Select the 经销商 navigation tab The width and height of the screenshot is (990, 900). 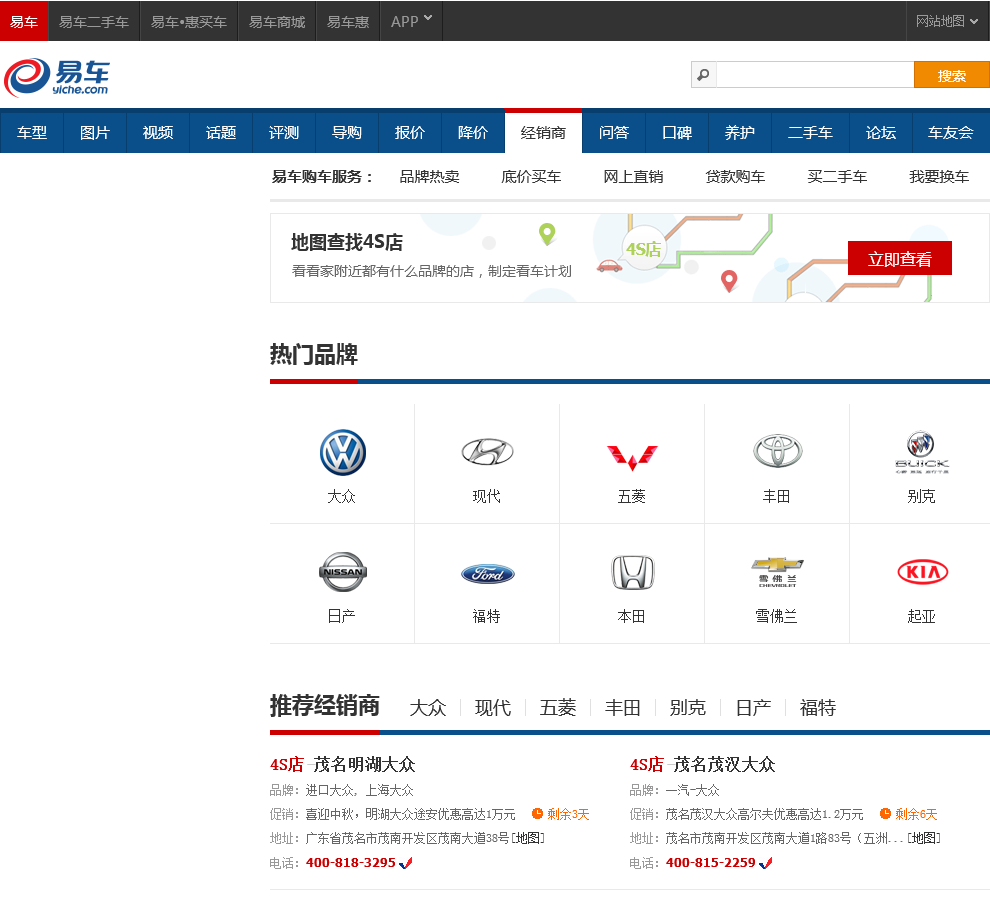(x=543, y=133)
